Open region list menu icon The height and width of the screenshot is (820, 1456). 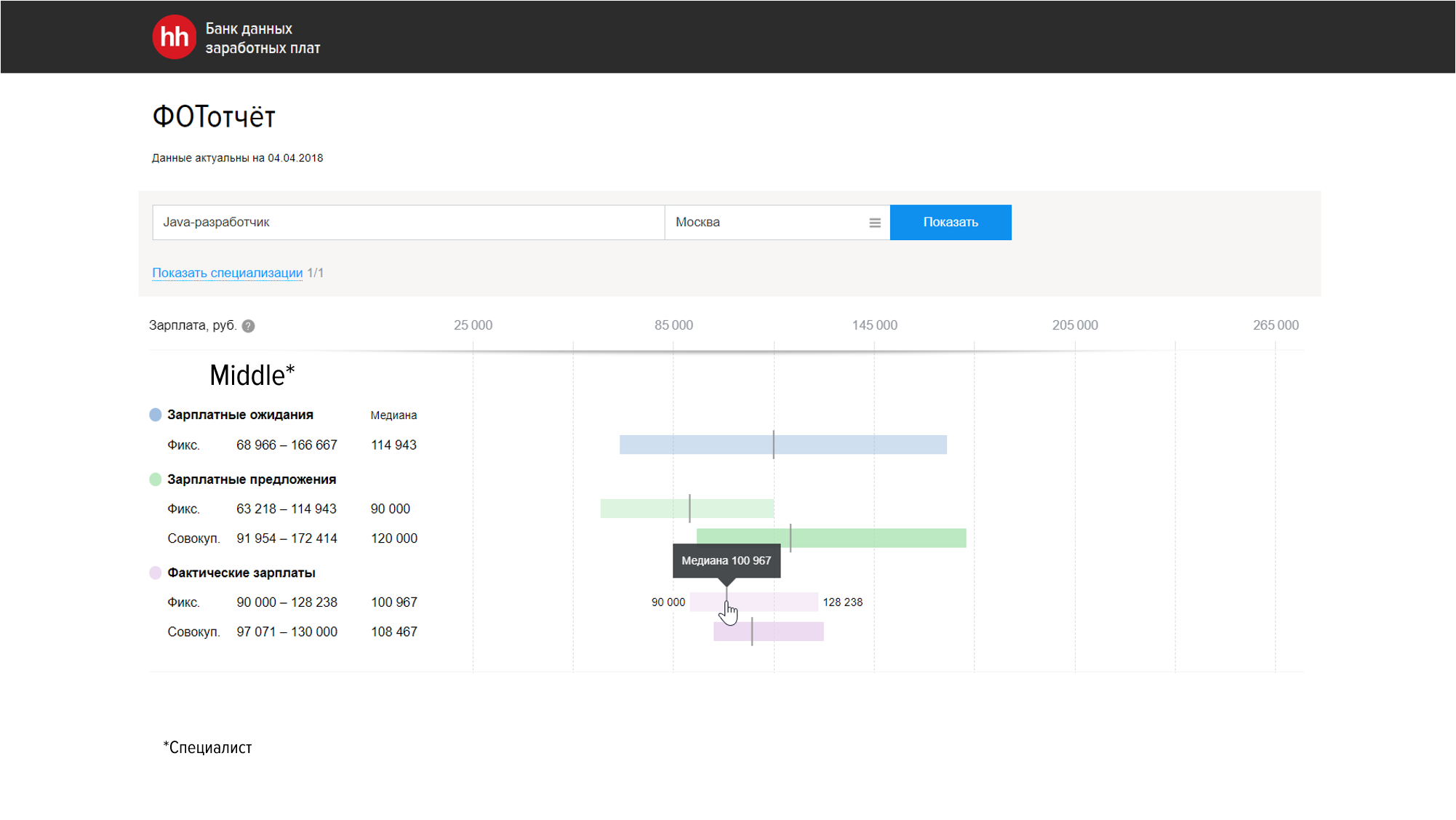[x=874, y=223]
